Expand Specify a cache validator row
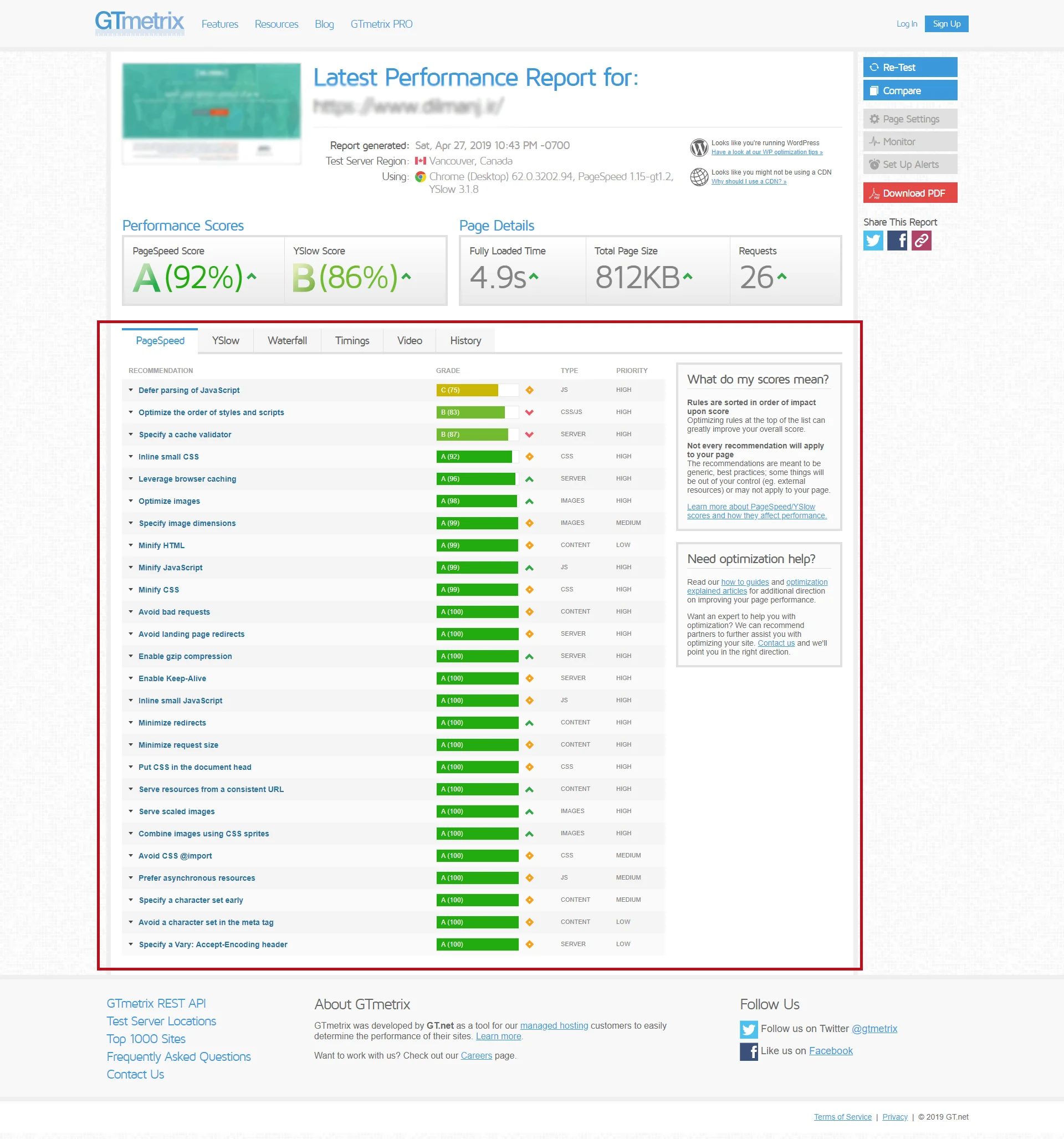 (x=185, y=435)
